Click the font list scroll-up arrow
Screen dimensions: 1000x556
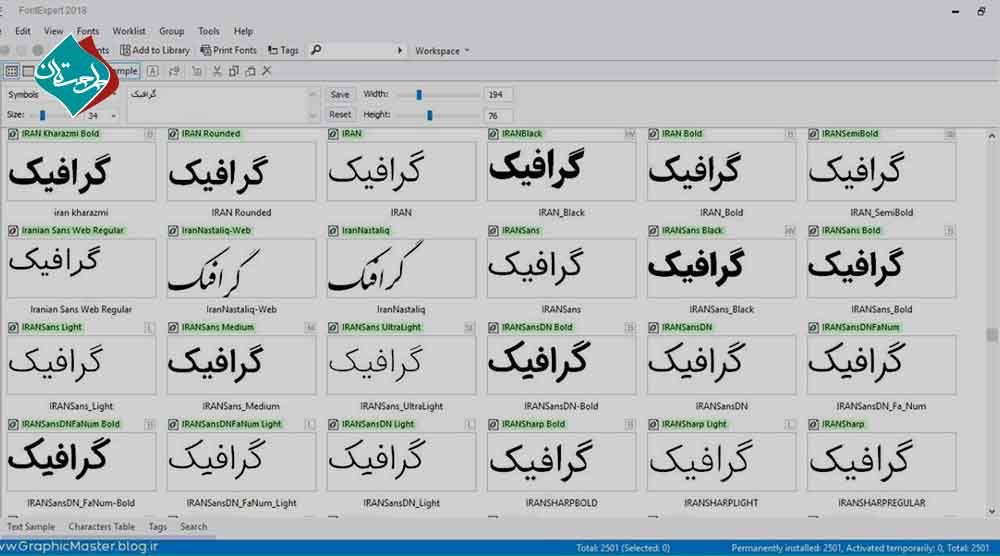991,136
